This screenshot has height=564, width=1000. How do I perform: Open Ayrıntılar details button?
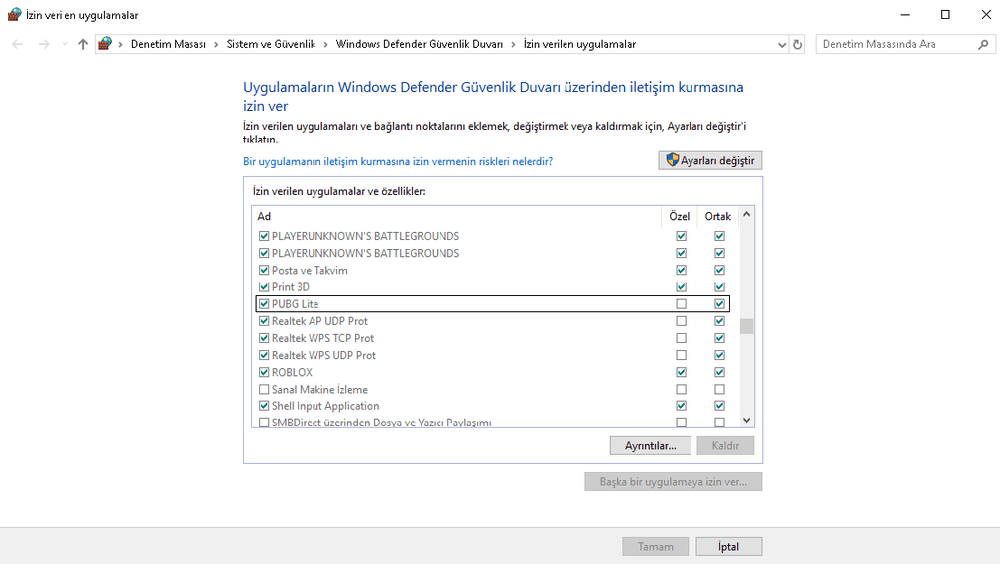(650, 445)
